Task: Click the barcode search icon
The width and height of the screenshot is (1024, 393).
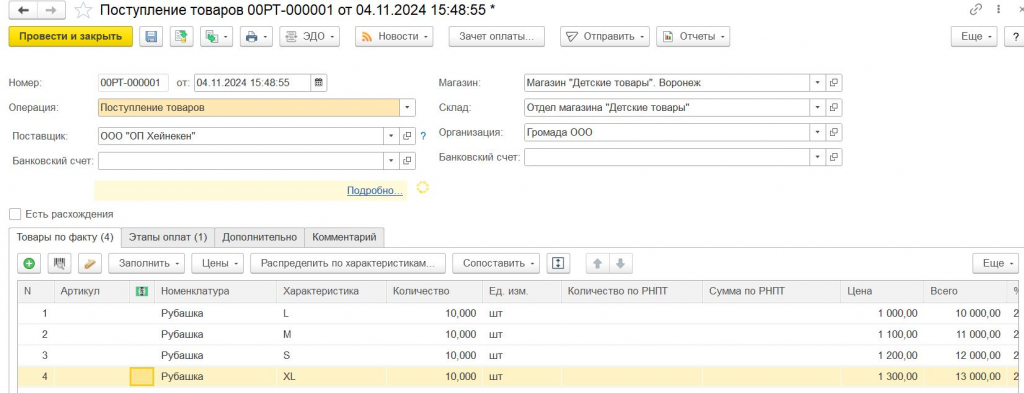Action: point(59,264)
